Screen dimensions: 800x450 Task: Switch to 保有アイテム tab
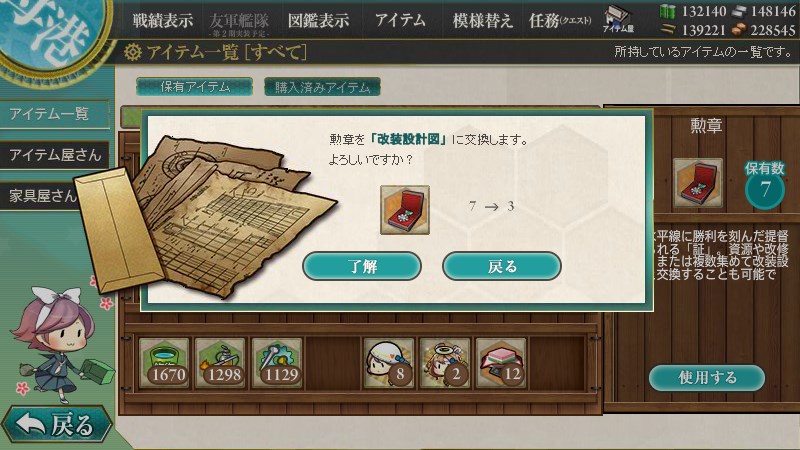tap(194, 87)
